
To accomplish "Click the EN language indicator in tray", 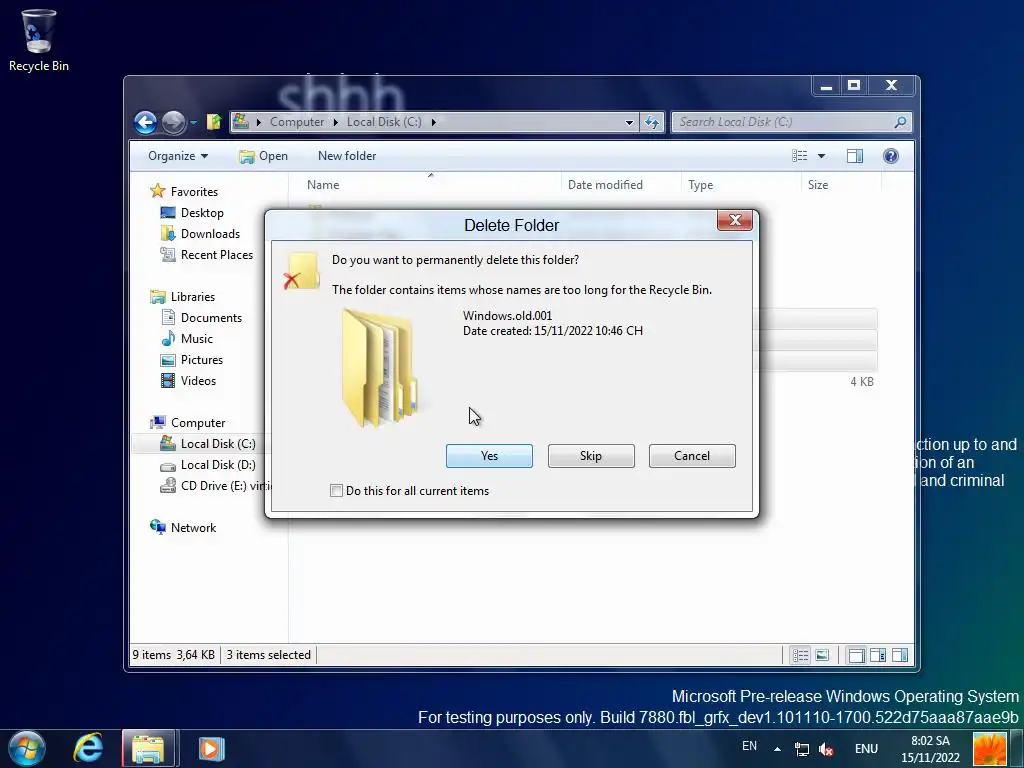I will tap(749, 746).
